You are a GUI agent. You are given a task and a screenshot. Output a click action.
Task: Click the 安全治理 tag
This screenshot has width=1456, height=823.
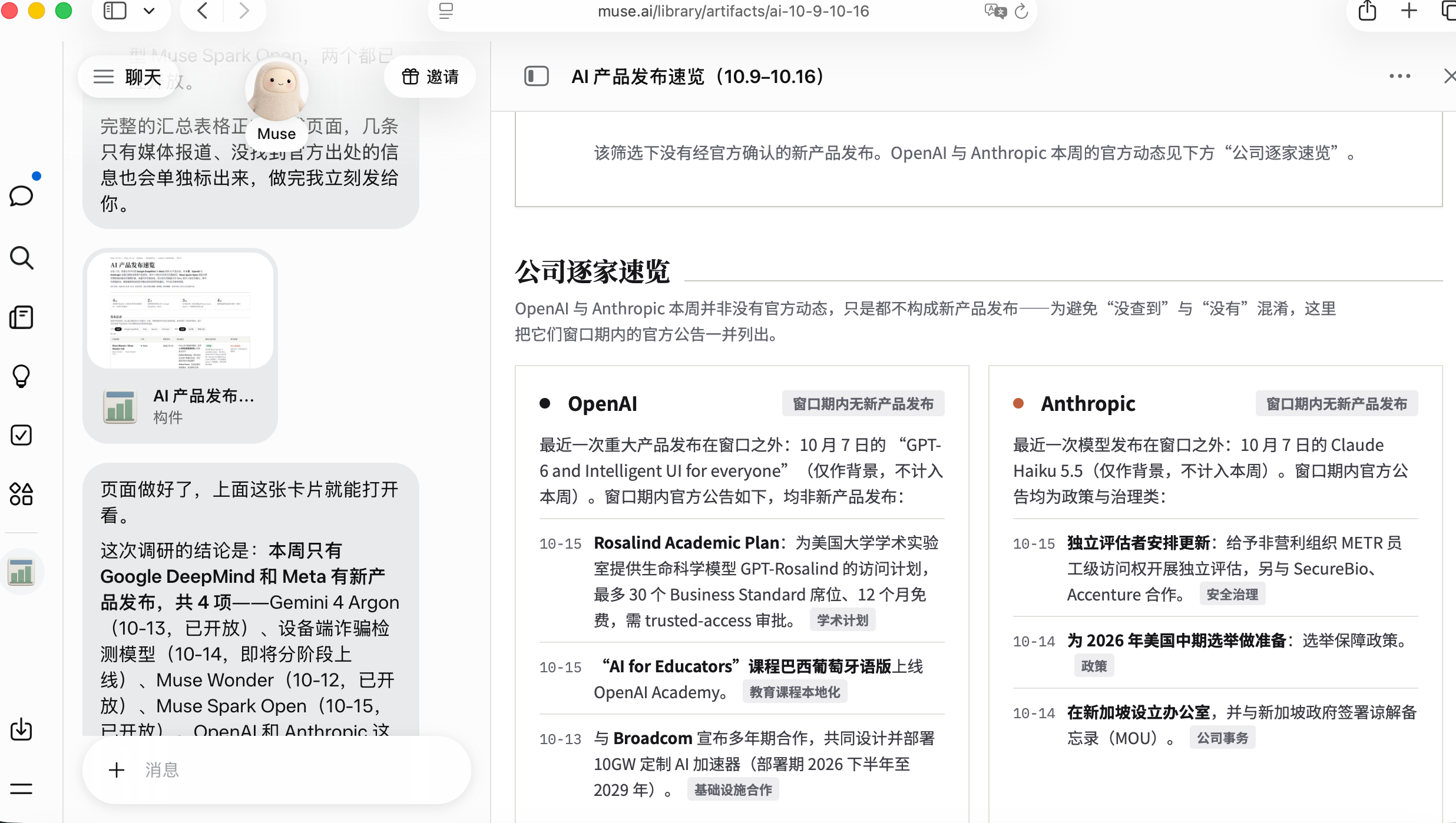pyautogui.click(x=1232, y=595)
